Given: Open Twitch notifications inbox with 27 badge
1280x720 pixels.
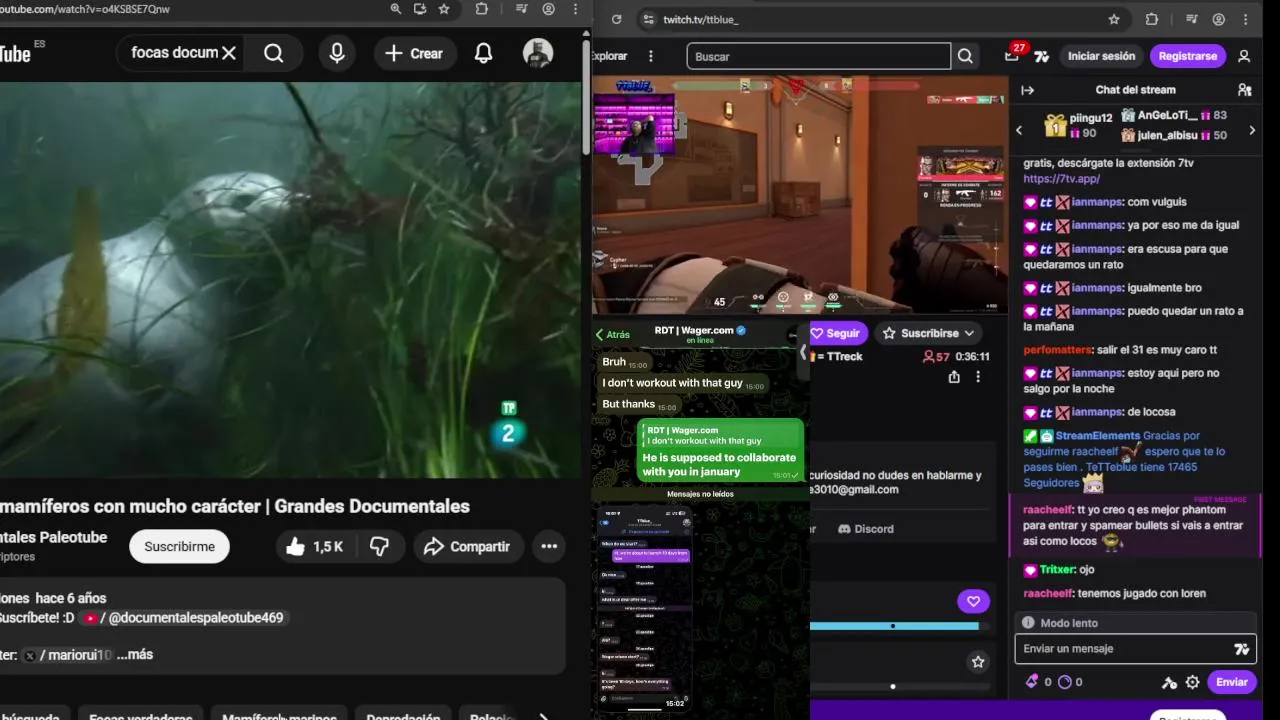Looking at the screenshot, I should (1013, 55).
